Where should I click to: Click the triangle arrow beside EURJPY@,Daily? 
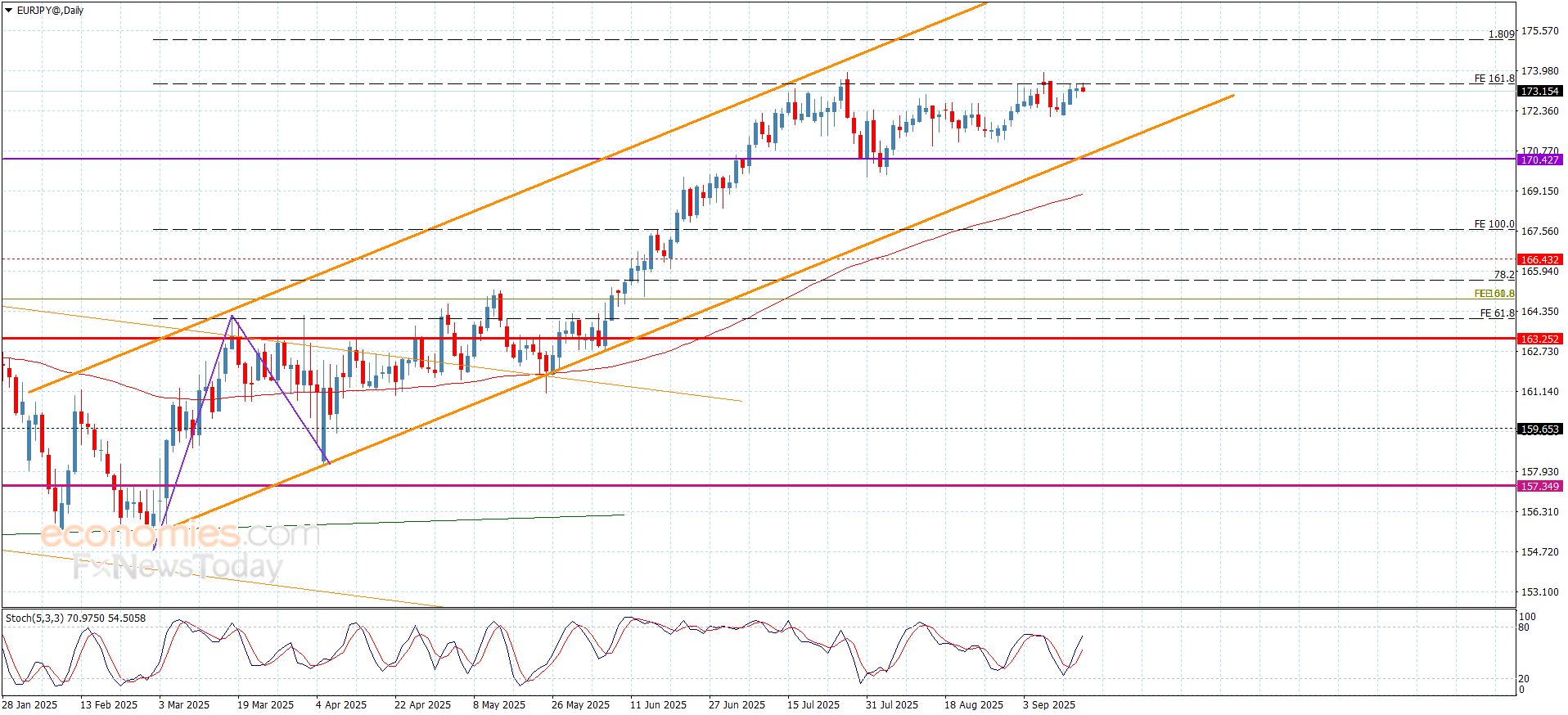[9, 11]
